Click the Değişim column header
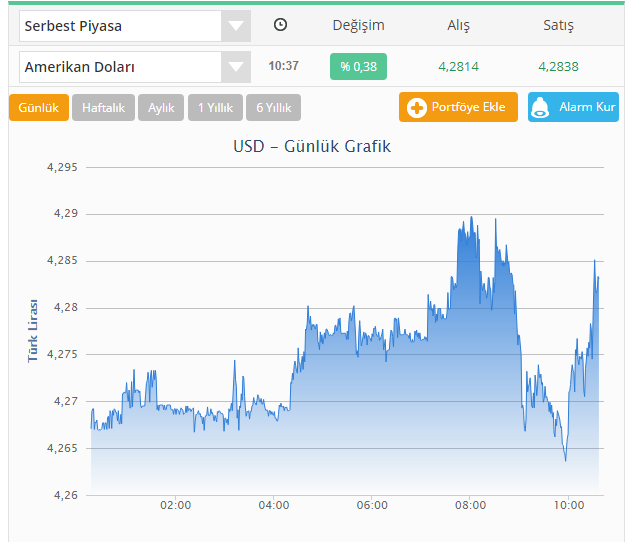This screenshot has height=542, width=628. (358, 25)
